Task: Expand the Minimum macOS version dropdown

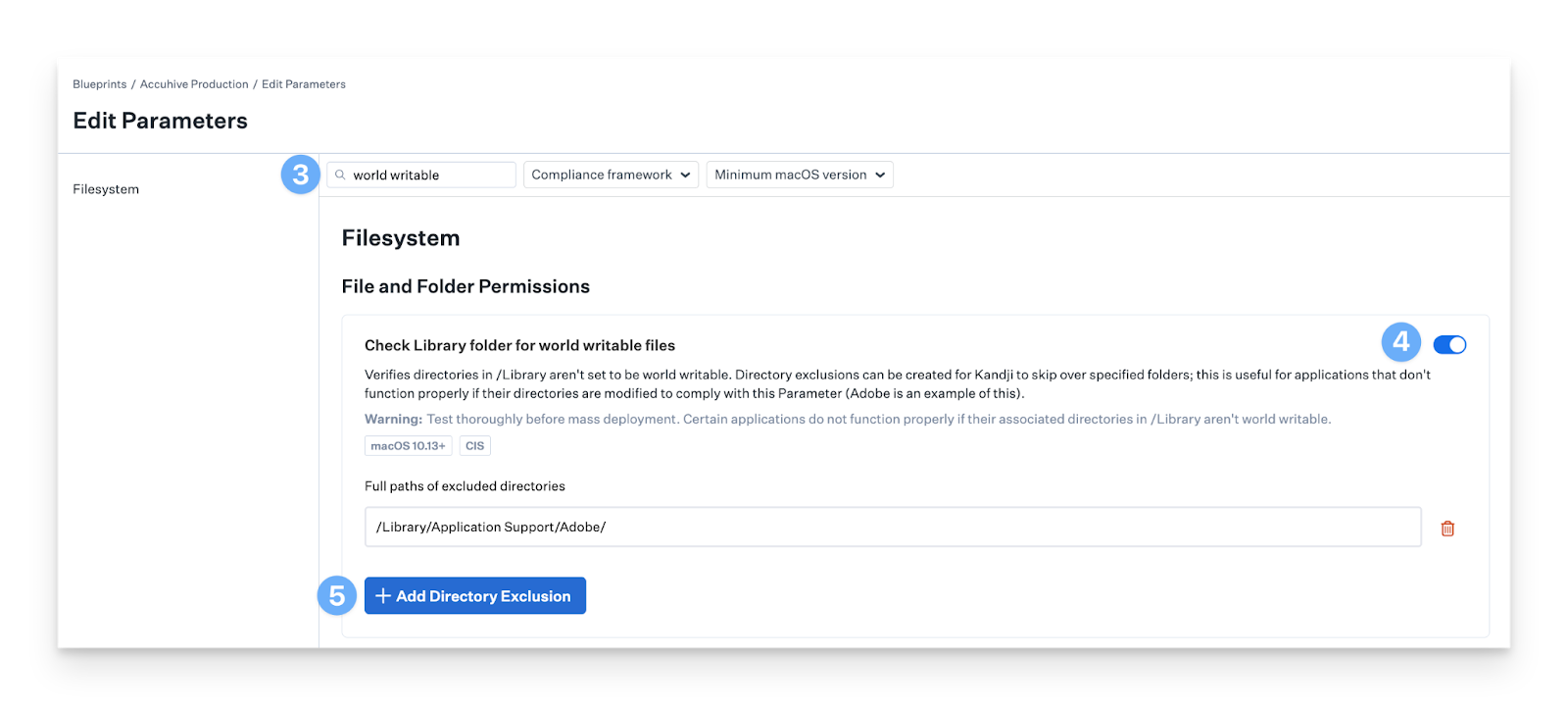Action: coord(800,175)
